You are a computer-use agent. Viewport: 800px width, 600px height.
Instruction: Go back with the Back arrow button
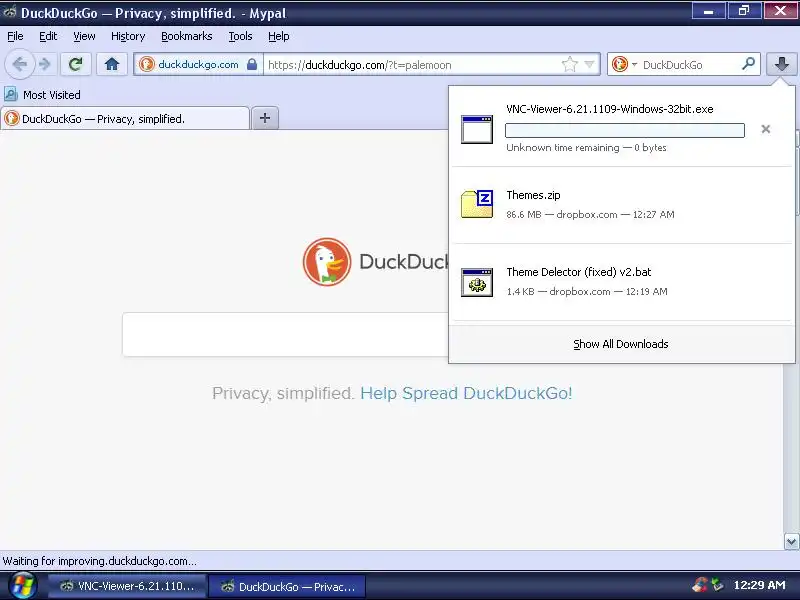click(x=19, y=64)
